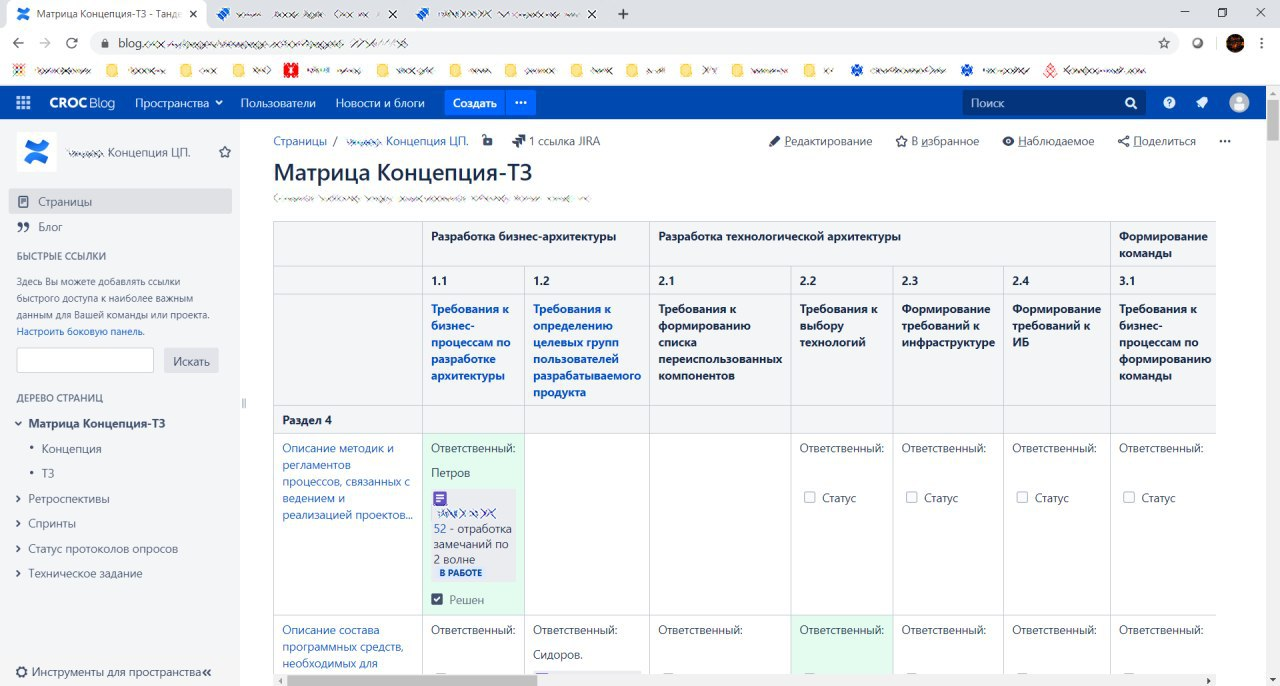Expand Статус протоколов опросов tree node
Image resolution: width=1280 pixels, height=686 pixels.
click(x=19, y=549)
